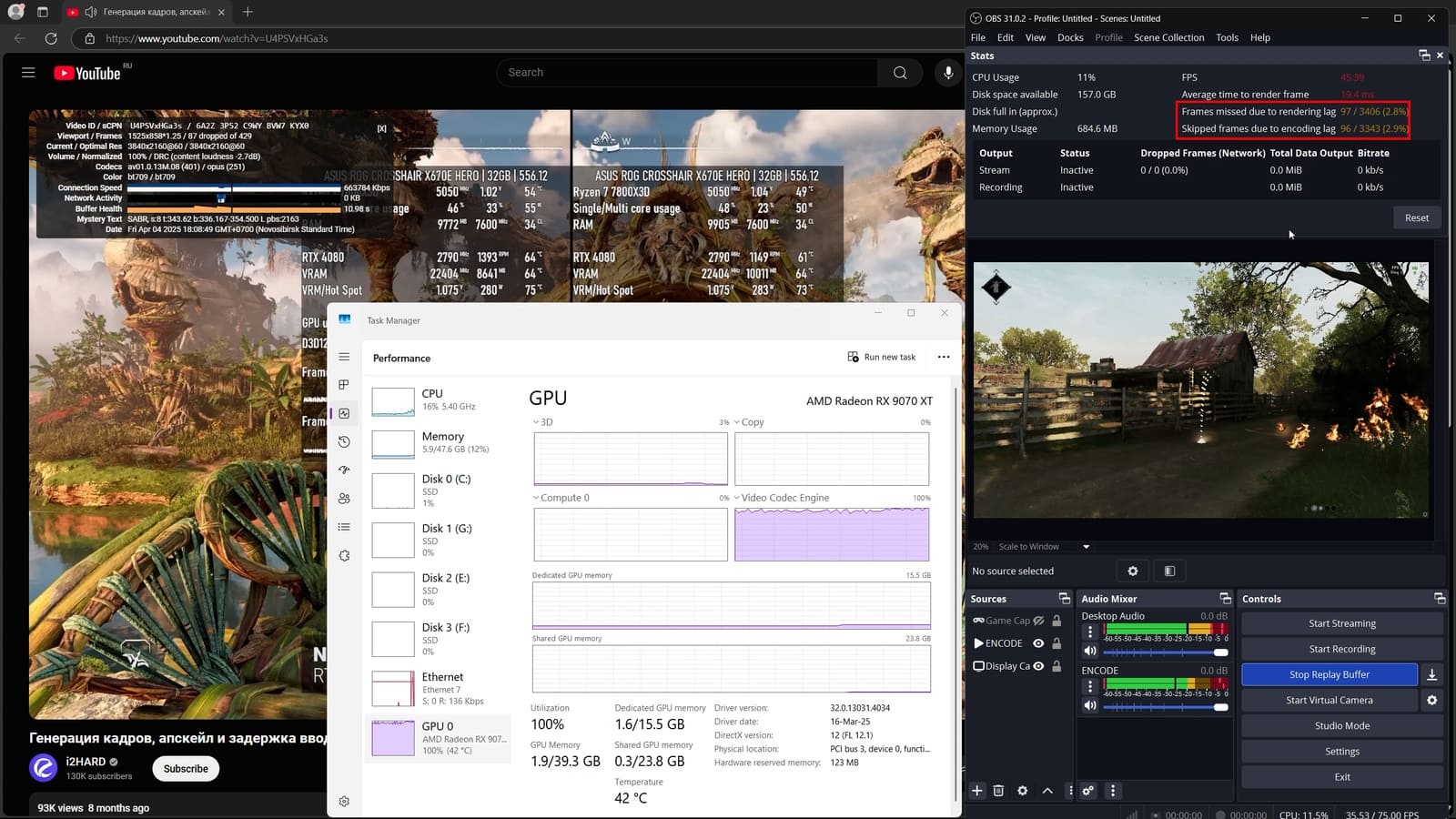Click Start Streaming in OBS Controls
Image resolution: width=1456 pixels, height=819 pixels.
coord(1341,623)
